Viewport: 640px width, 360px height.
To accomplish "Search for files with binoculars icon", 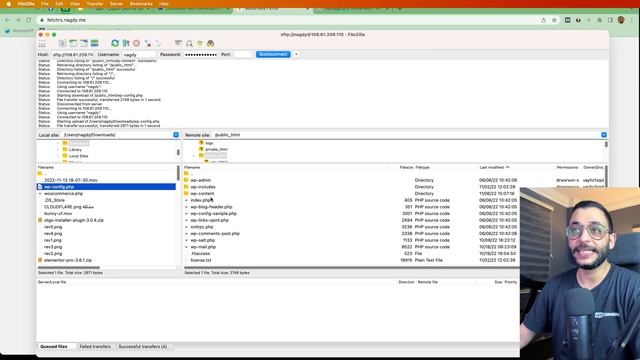I will [x=211, y=43].
